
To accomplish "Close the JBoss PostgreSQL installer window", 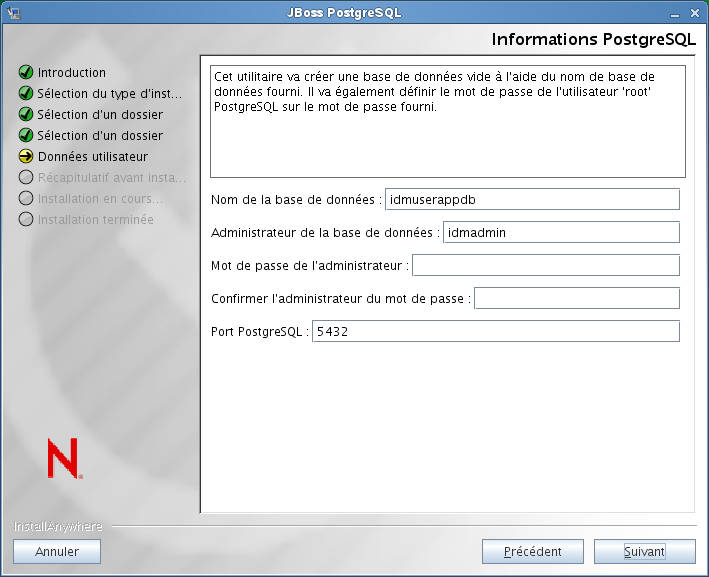I will (695, 14).
